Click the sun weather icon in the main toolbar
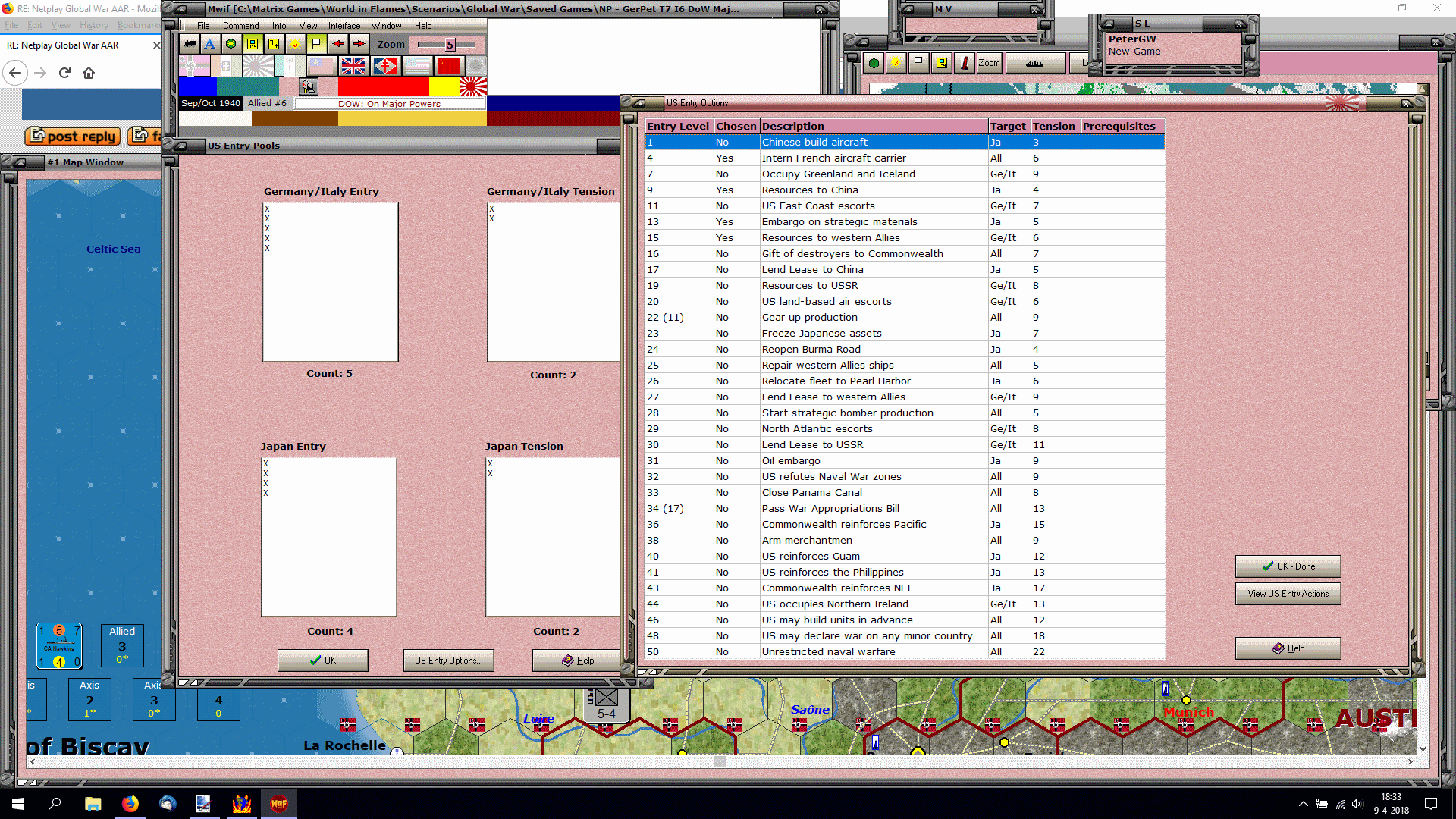The height and width of the screenshot is (819, 1456). [x=295, y=44]
